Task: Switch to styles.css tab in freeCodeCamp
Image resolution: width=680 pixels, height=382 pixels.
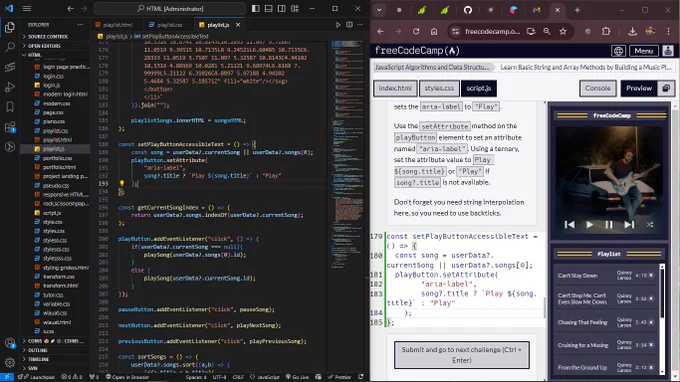Action: 439,88
